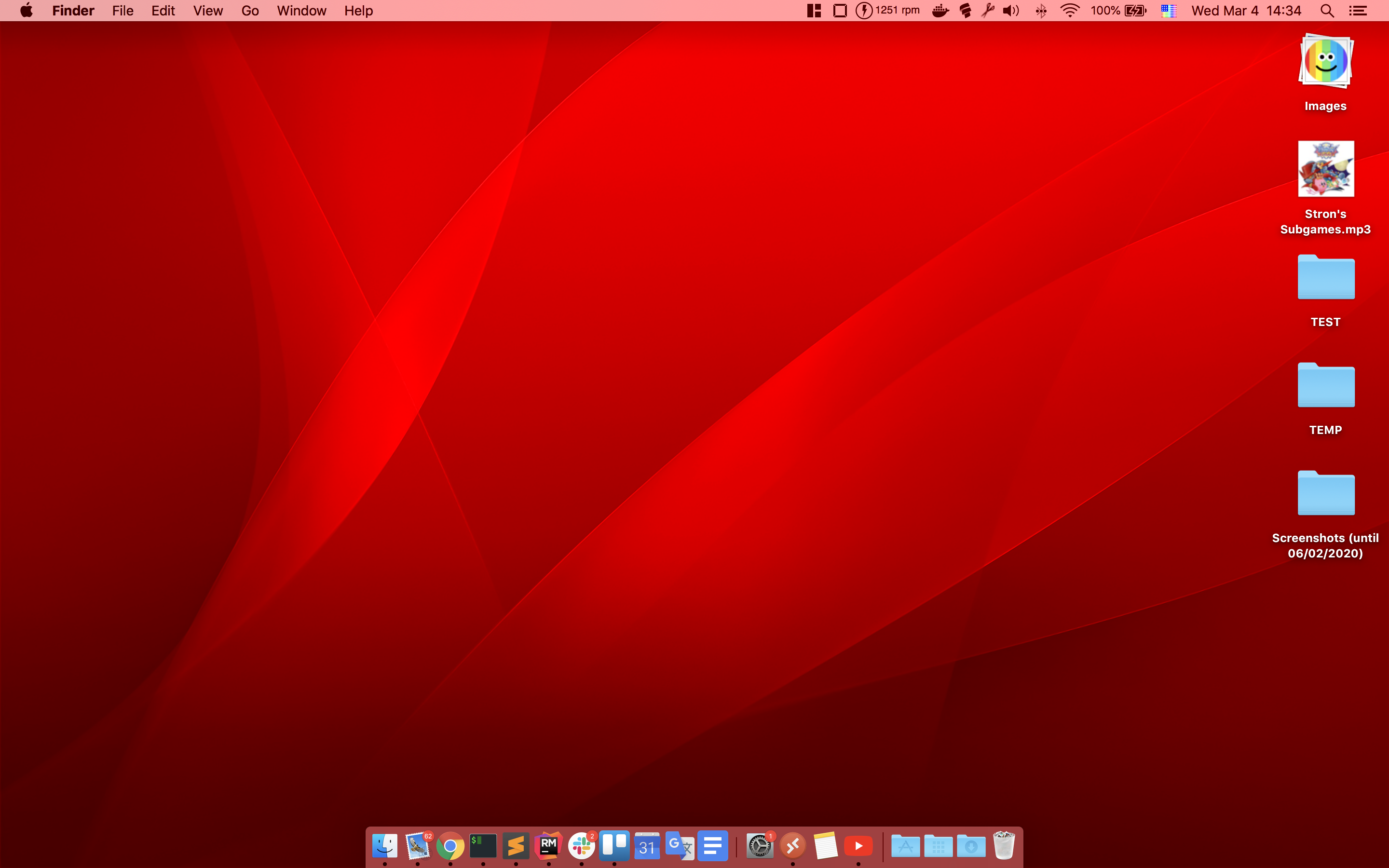Viewport: 1389px width, 868px height.
Task: Launch Google Translate from the dock
Action: [680, 846]
